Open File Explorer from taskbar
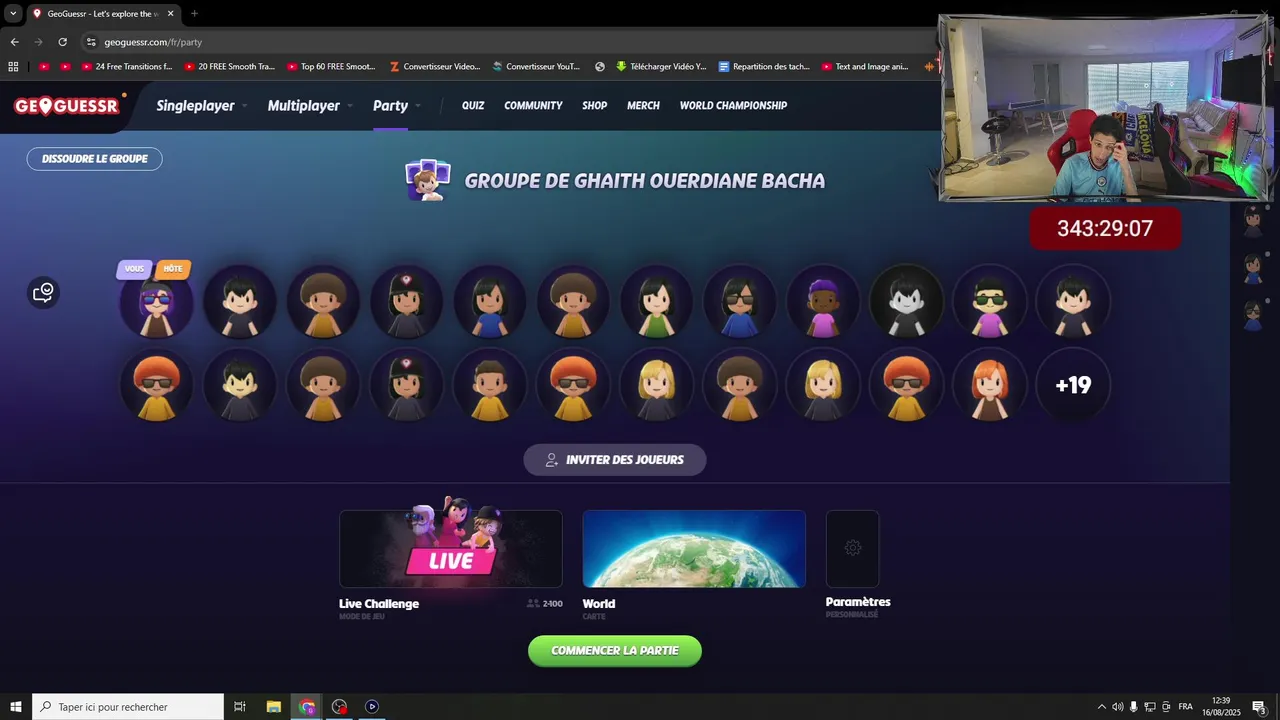This screenshot has height=720, width=1280. click(273, 707)
